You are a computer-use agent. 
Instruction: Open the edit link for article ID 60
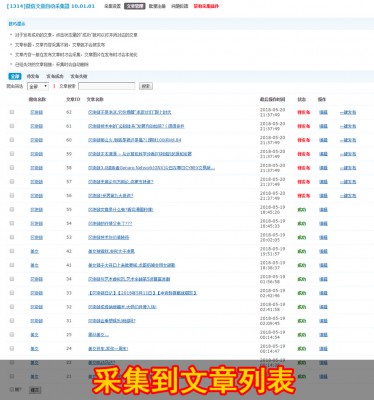click(x=323, y=140)
